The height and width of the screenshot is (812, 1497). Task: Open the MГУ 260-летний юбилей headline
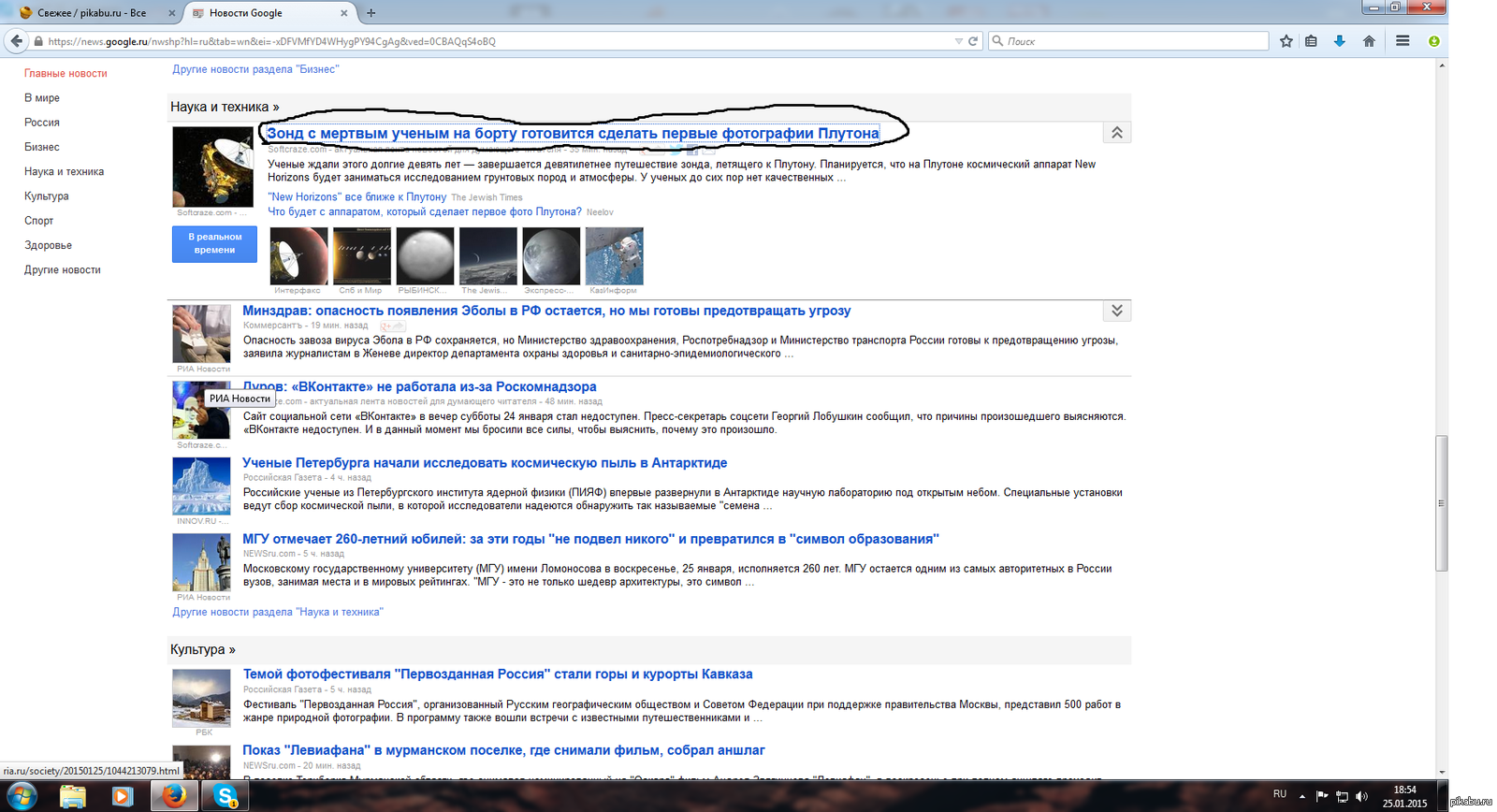point(590,539)
